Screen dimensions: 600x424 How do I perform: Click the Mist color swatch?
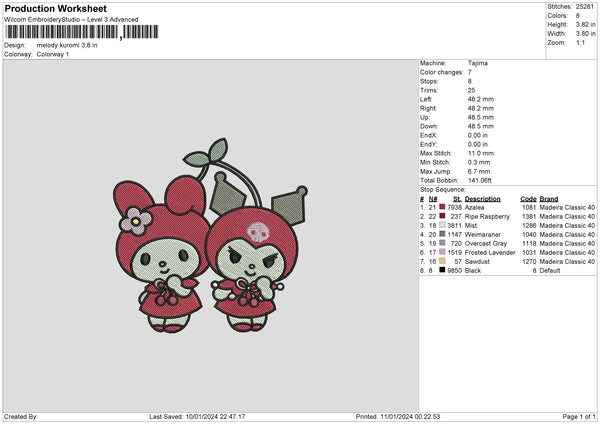(x=442, y=225)
